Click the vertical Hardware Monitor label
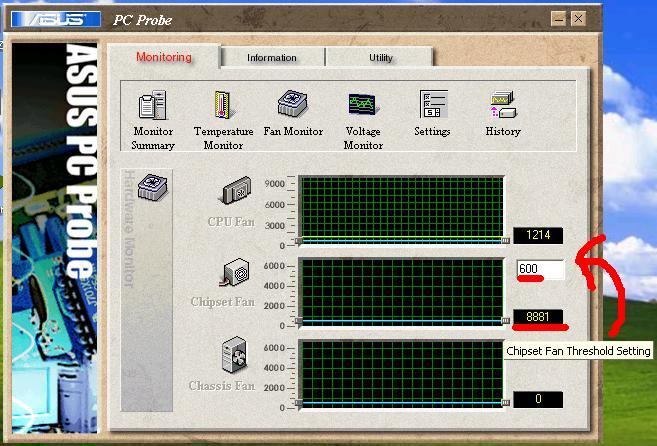This screenshot has height=446, width=657. point(129,229)
